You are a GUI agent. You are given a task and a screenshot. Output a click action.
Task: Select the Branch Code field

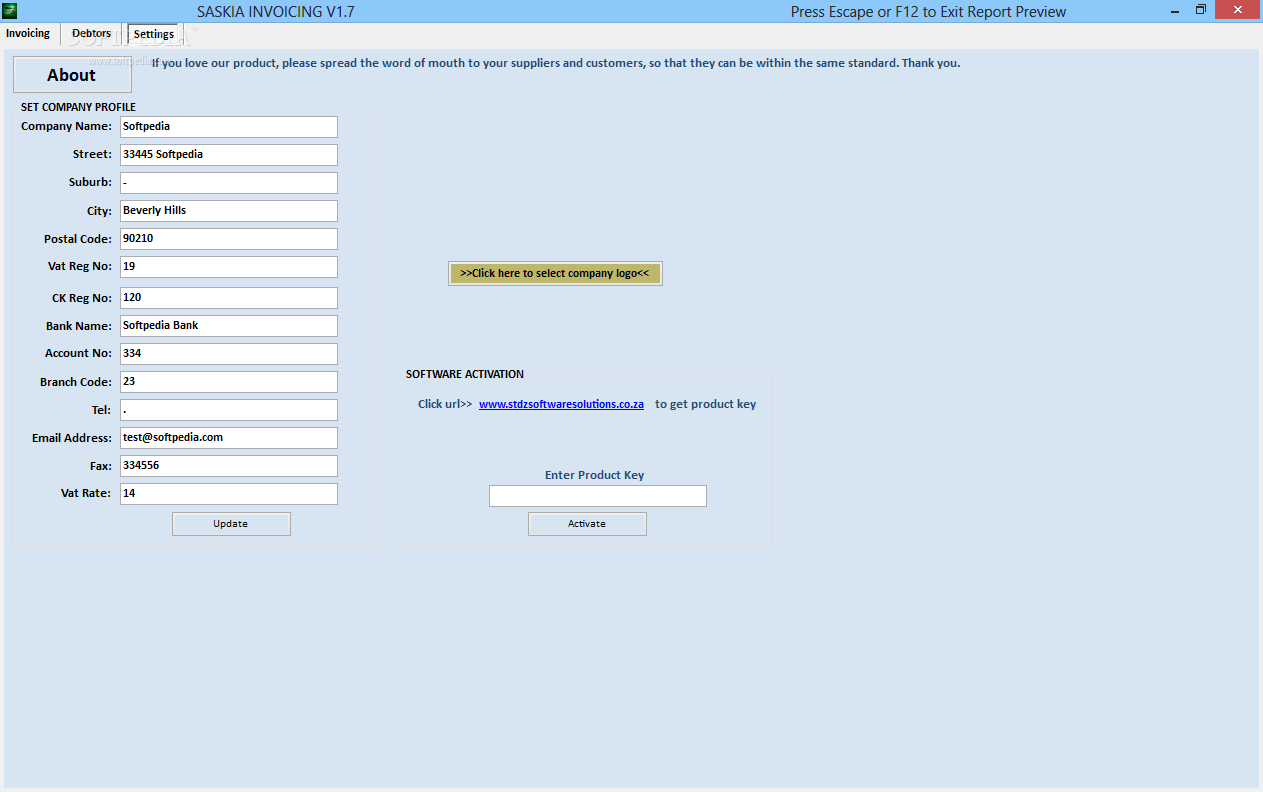coord(229,382)
